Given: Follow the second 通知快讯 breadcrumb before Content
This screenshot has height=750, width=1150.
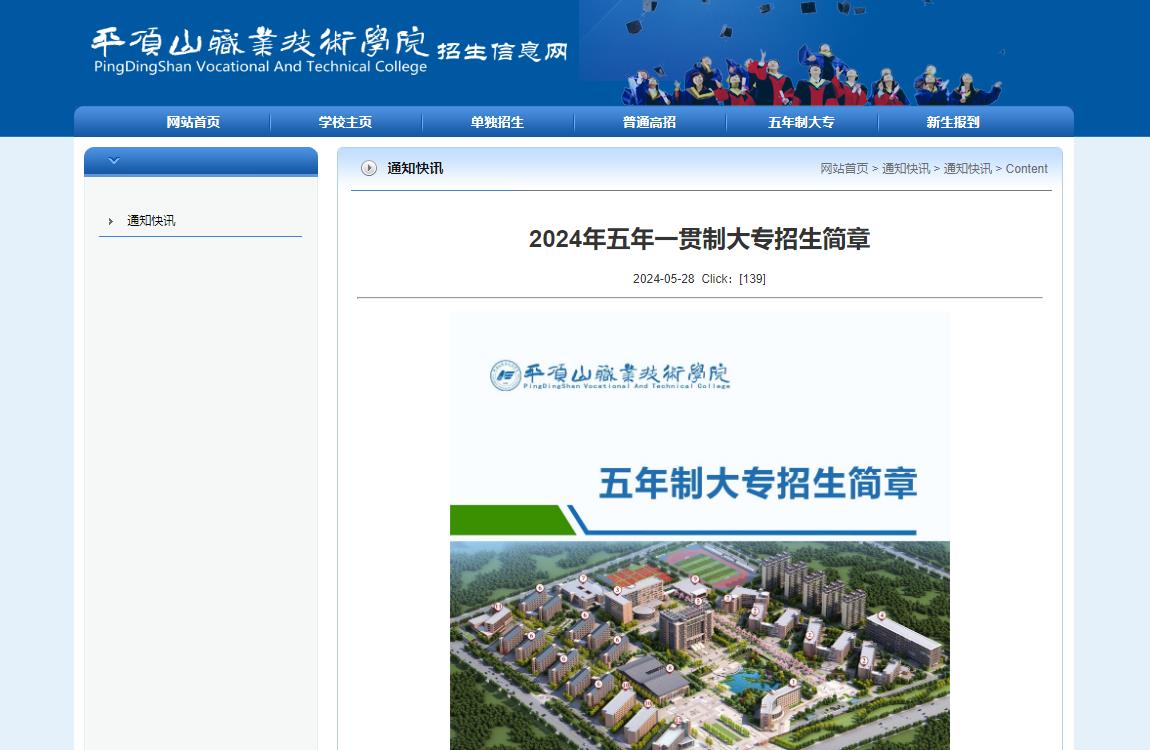Looking at the screenshot, I should pos(967,169).
